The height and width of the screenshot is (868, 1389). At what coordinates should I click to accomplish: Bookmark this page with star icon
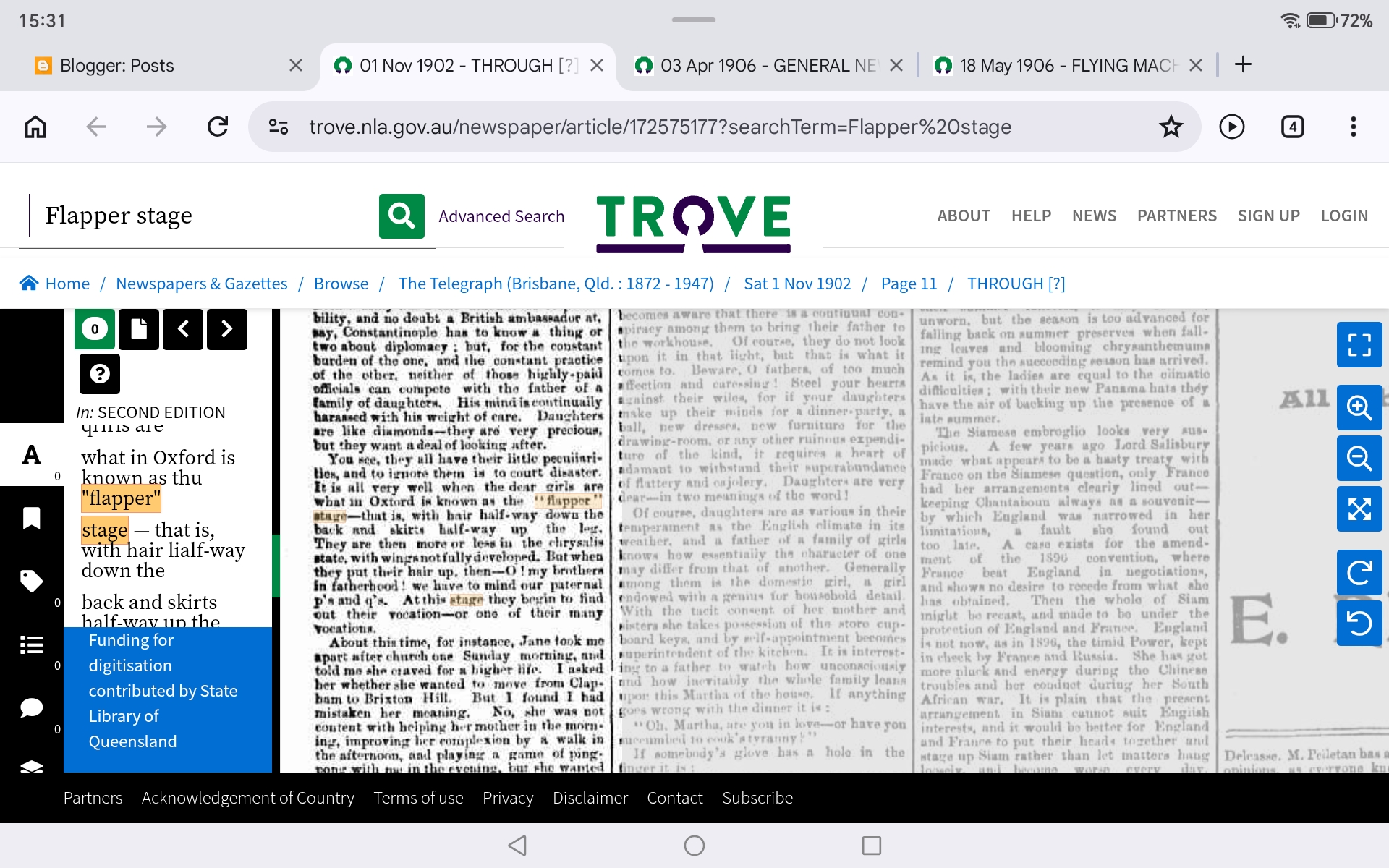coord(1171,127)
